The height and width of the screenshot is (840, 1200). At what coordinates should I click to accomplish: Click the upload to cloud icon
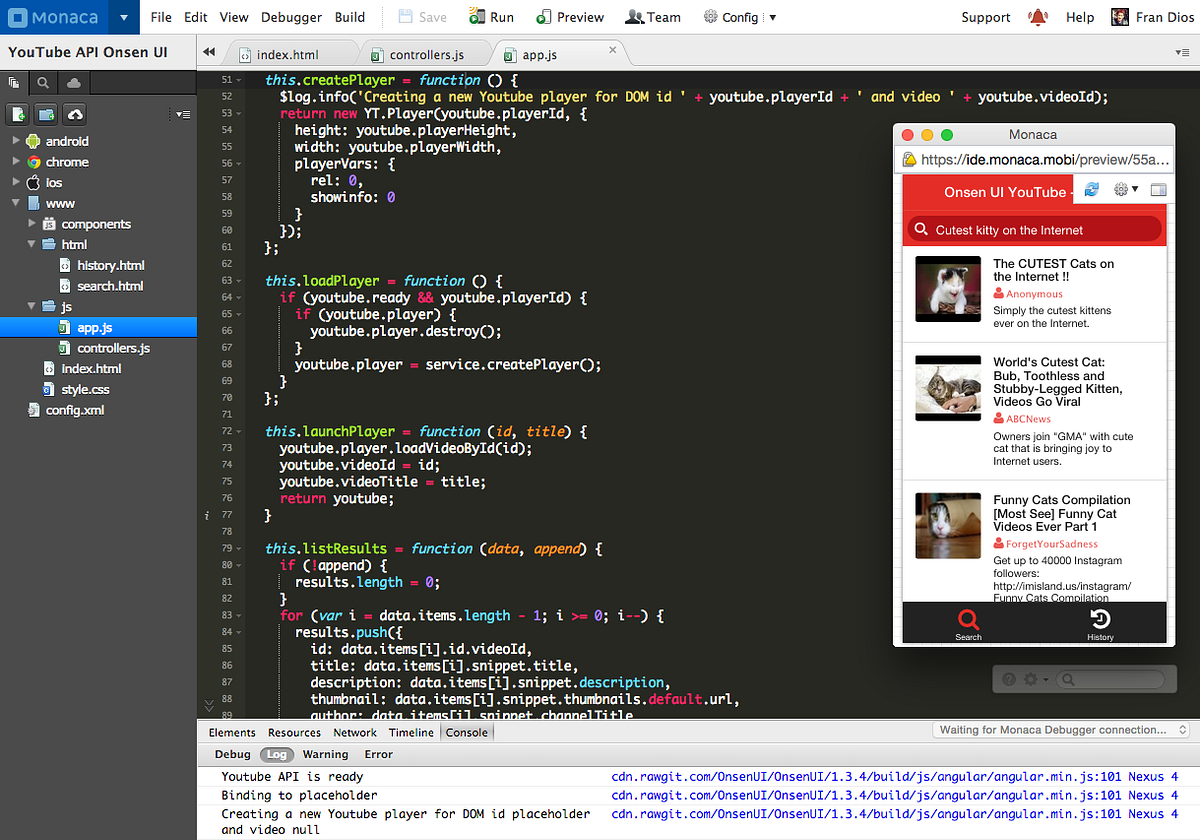pos(75,114)
